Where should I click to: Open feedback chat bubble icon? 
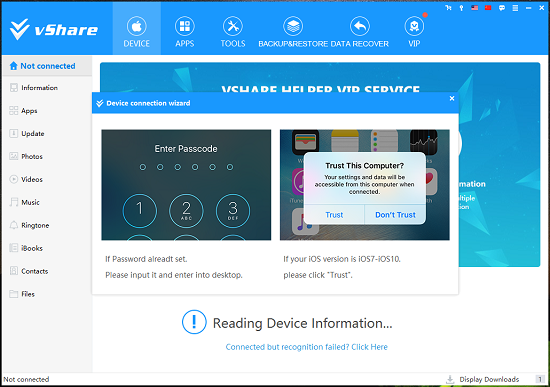coord(502,8)
